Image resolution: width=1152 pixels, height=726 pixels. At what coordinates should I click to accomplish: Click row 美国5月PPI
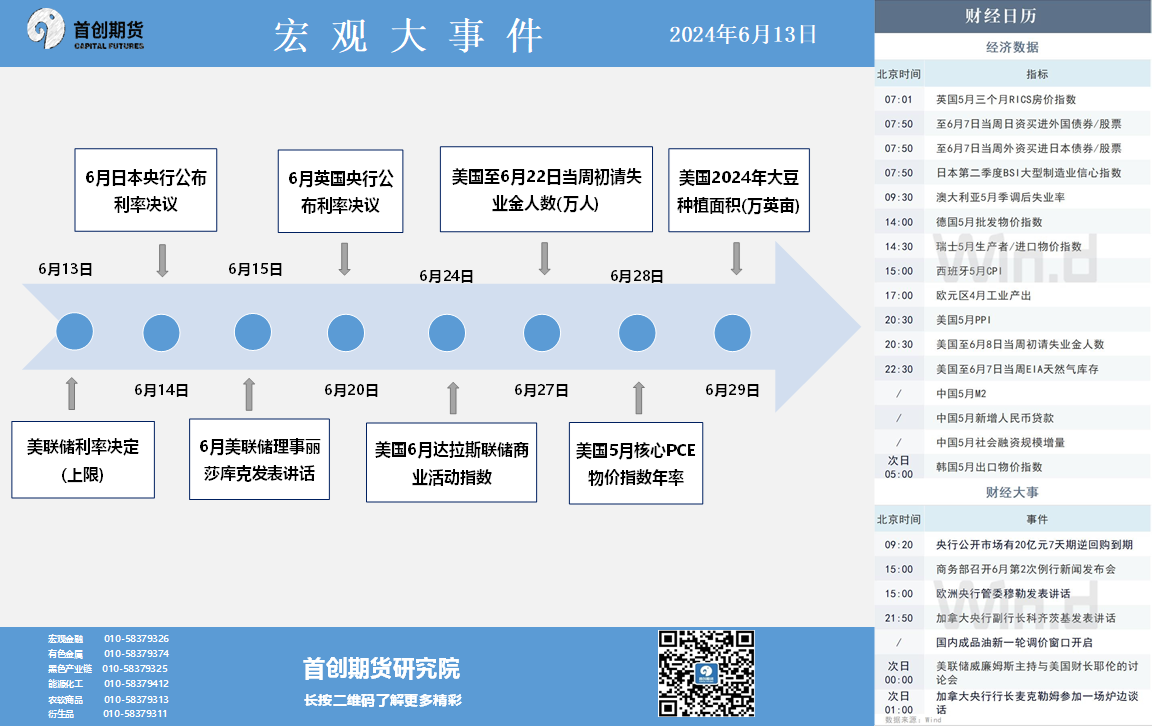(x=1012, y=320)
